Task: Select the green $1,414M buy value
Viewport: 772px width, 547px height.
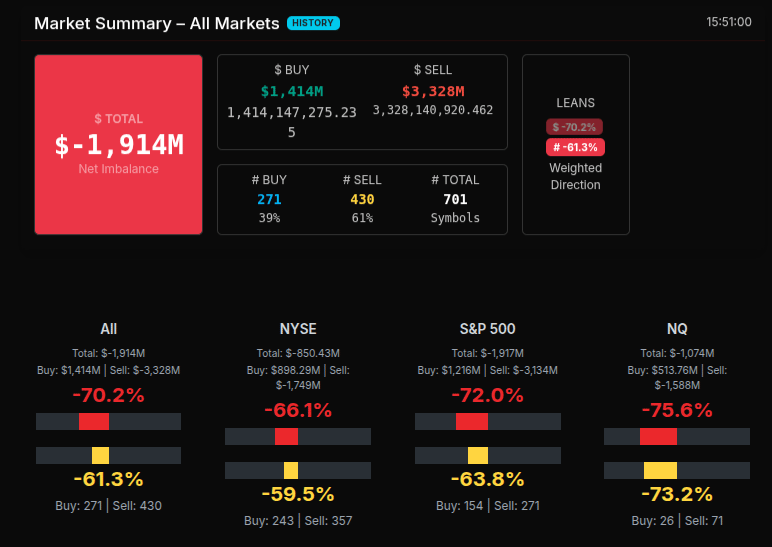Action: [292, 92]
